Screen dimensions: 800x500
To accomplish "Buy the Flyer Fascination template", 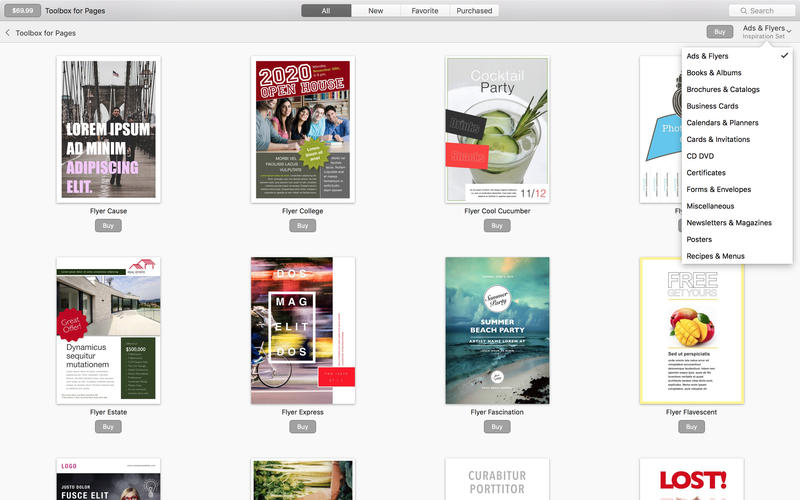I will point(497,427).
